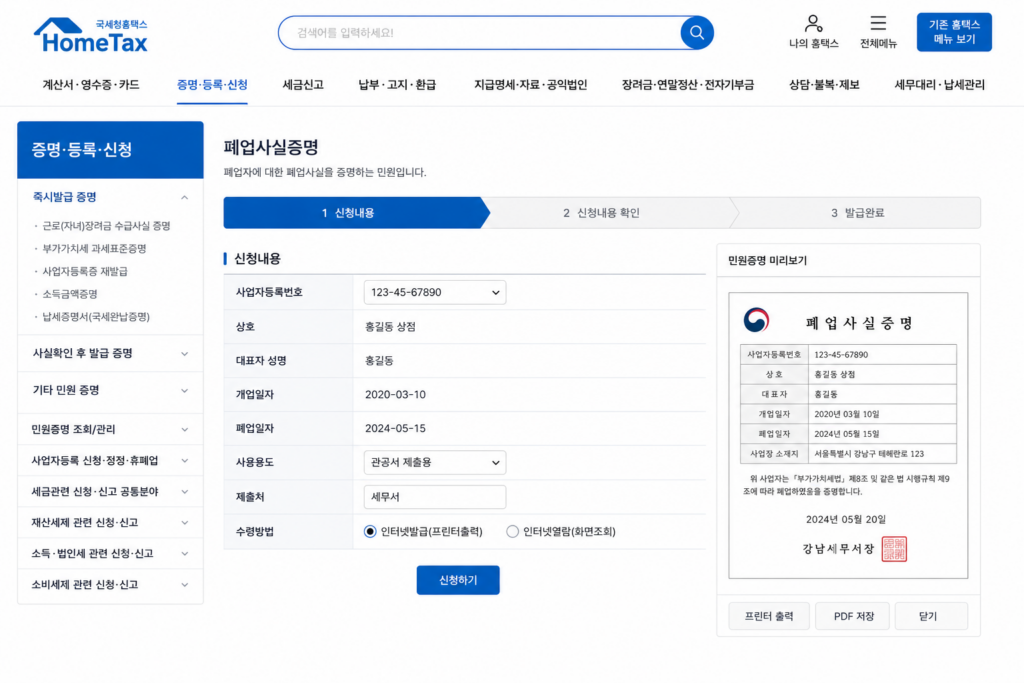This screenshot has width=1024, height=683.
Task: Expand 사실확인 후 발급 증명 section
Action: pyautogui.click(x=110, y=353)
